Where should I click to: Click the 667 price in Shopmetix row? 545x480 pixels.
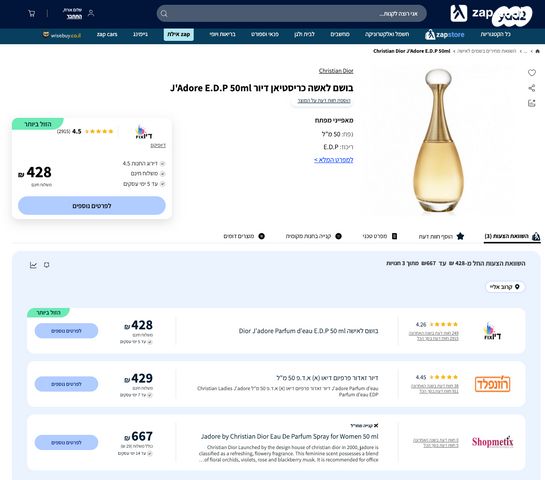(x=138, y=436)
